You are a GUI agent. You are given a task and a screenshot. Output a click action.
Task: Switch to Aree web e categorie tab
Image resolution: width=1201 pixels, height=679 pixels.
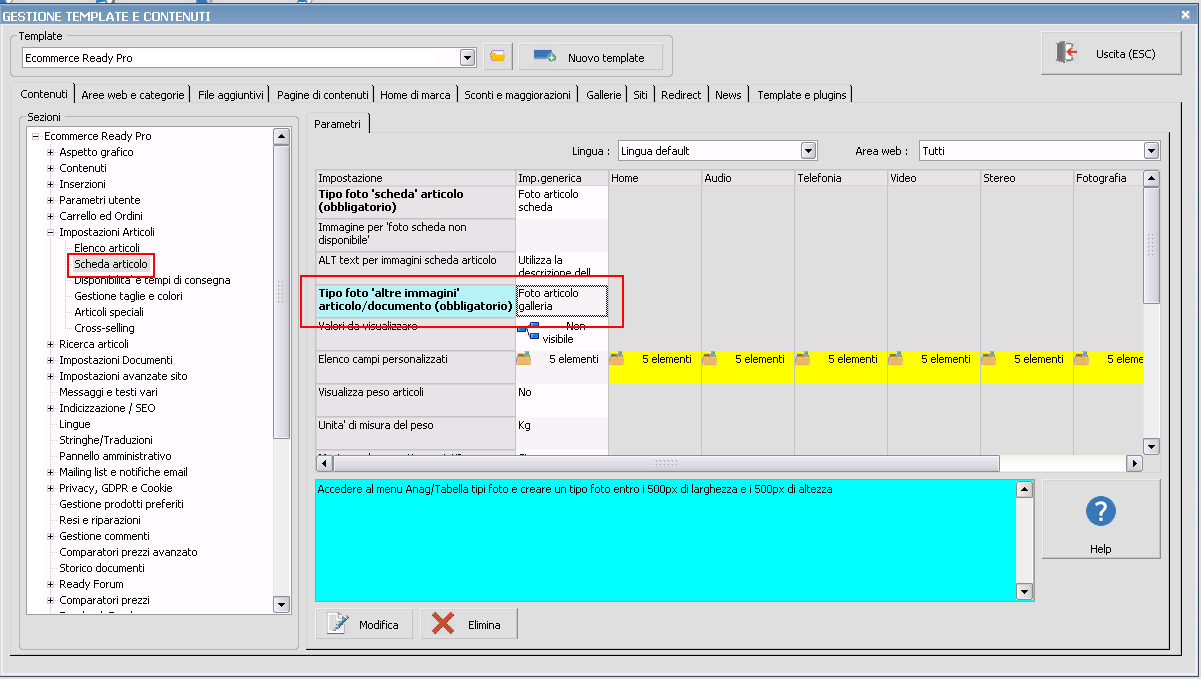click(133, 95)
